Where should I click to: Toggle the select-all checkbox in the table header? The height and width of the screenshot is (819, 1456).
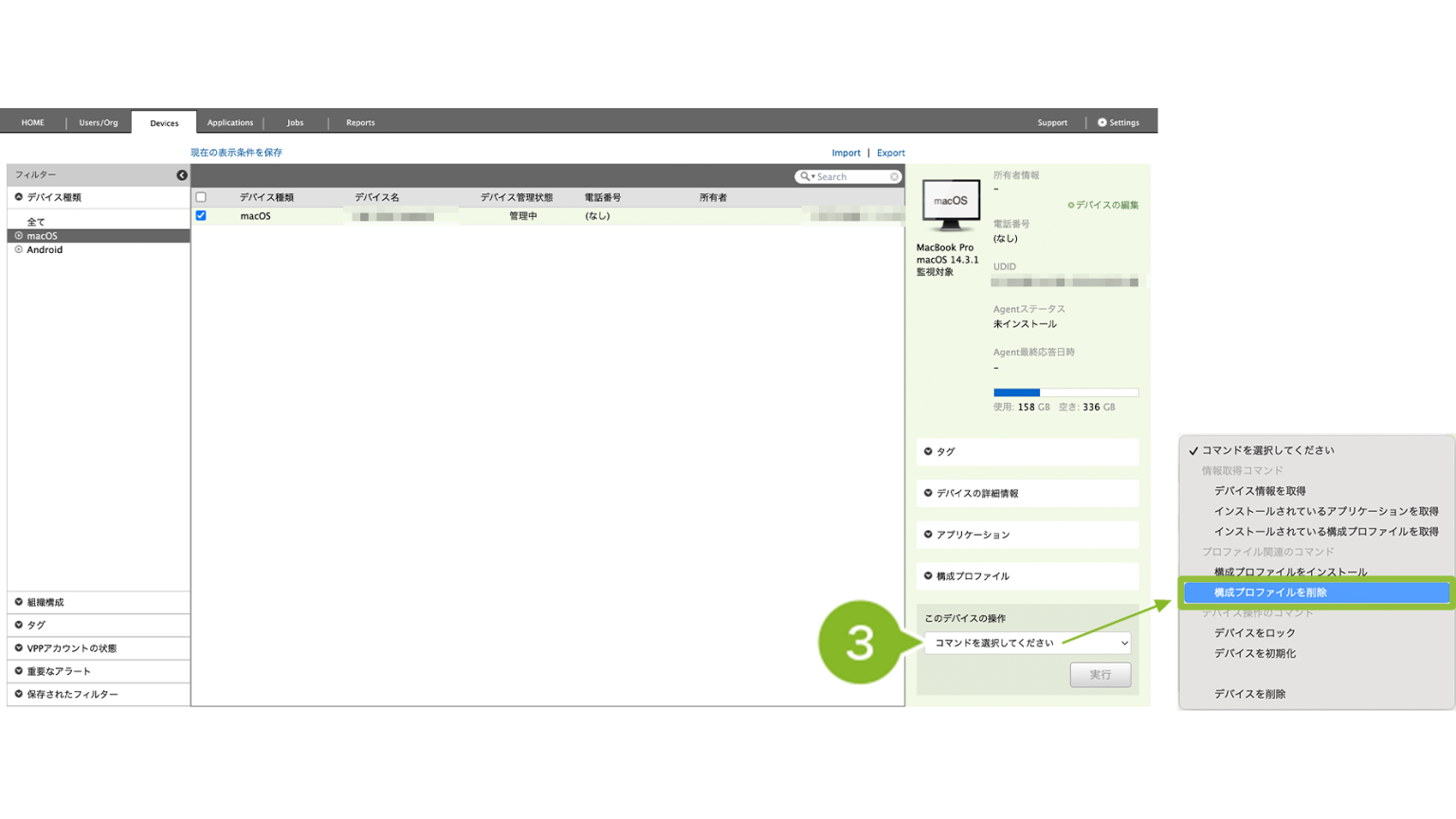[201, 197]
